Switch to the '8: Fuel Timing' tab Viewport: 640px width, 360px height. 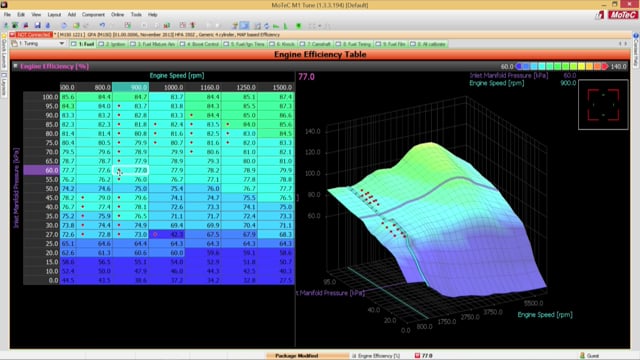(353, 44)
